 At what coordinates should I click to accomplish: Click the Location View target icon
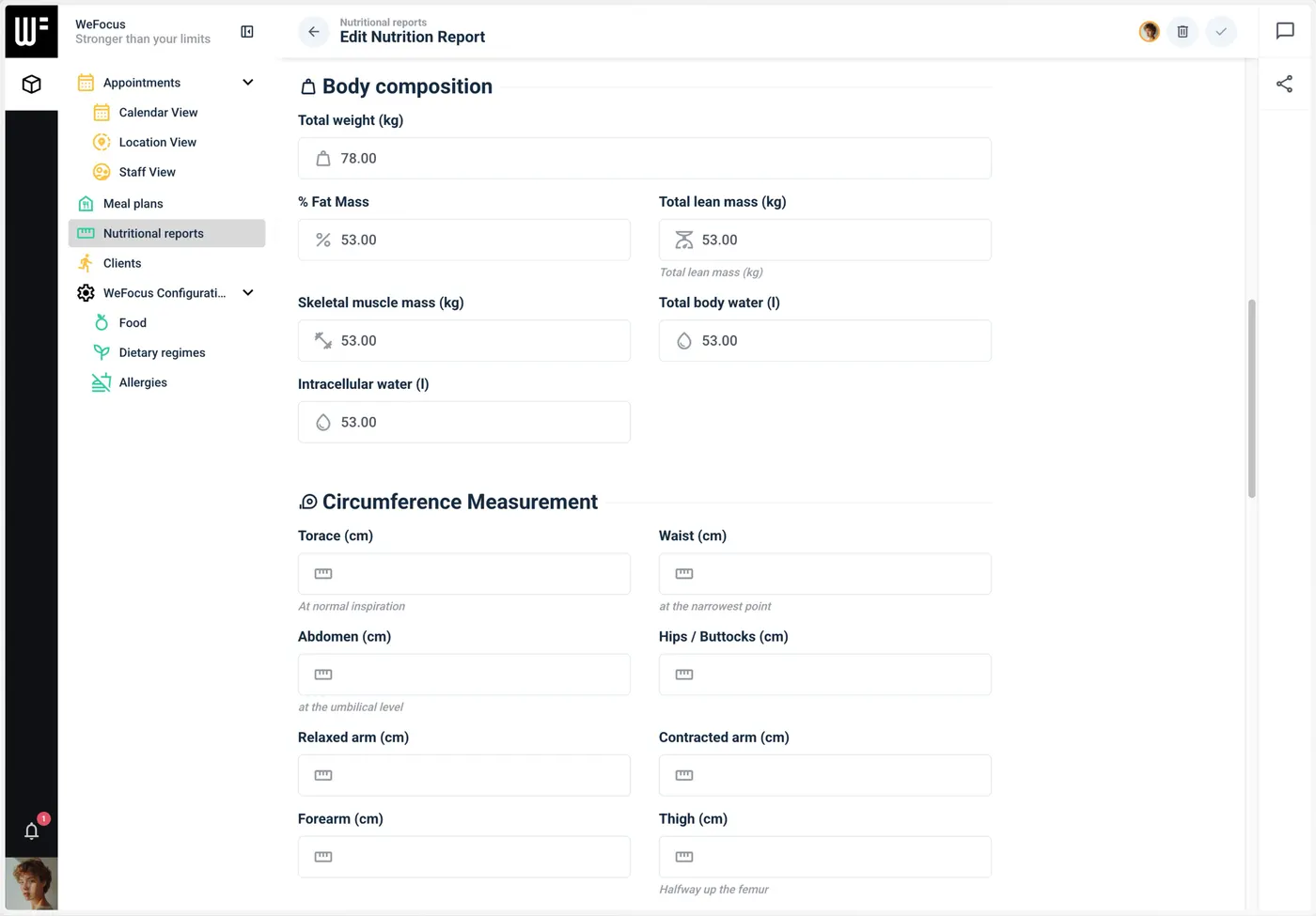102,143
